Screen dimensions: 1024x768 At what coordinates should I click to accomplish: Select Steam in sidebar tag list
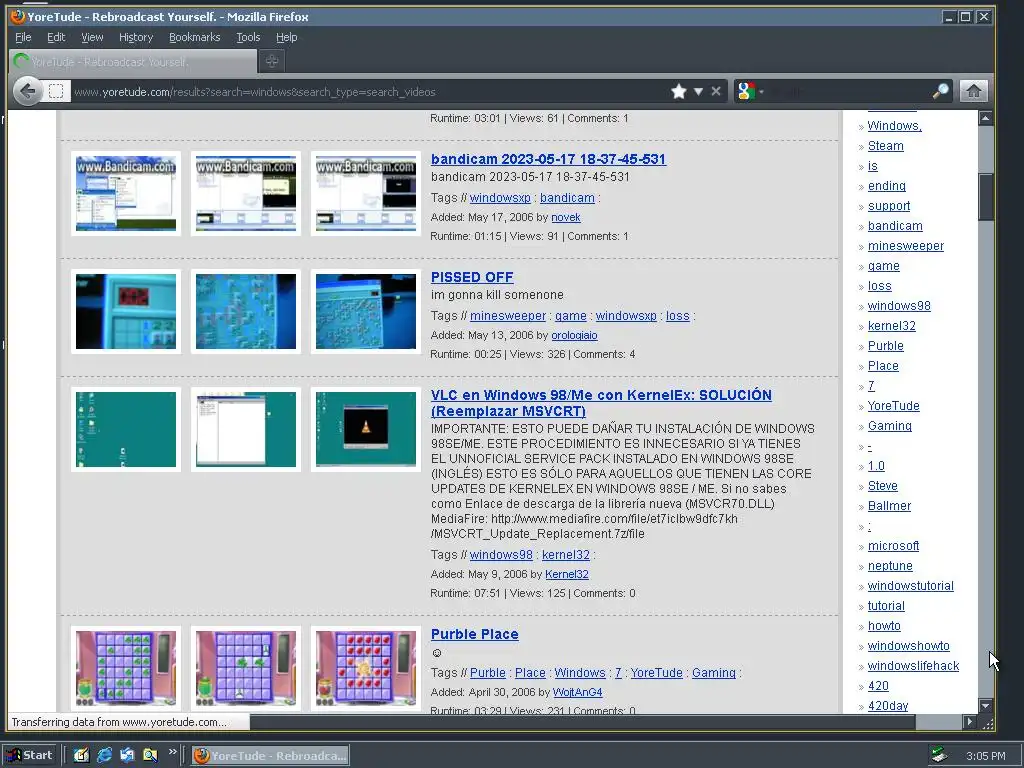pos(886,146)
